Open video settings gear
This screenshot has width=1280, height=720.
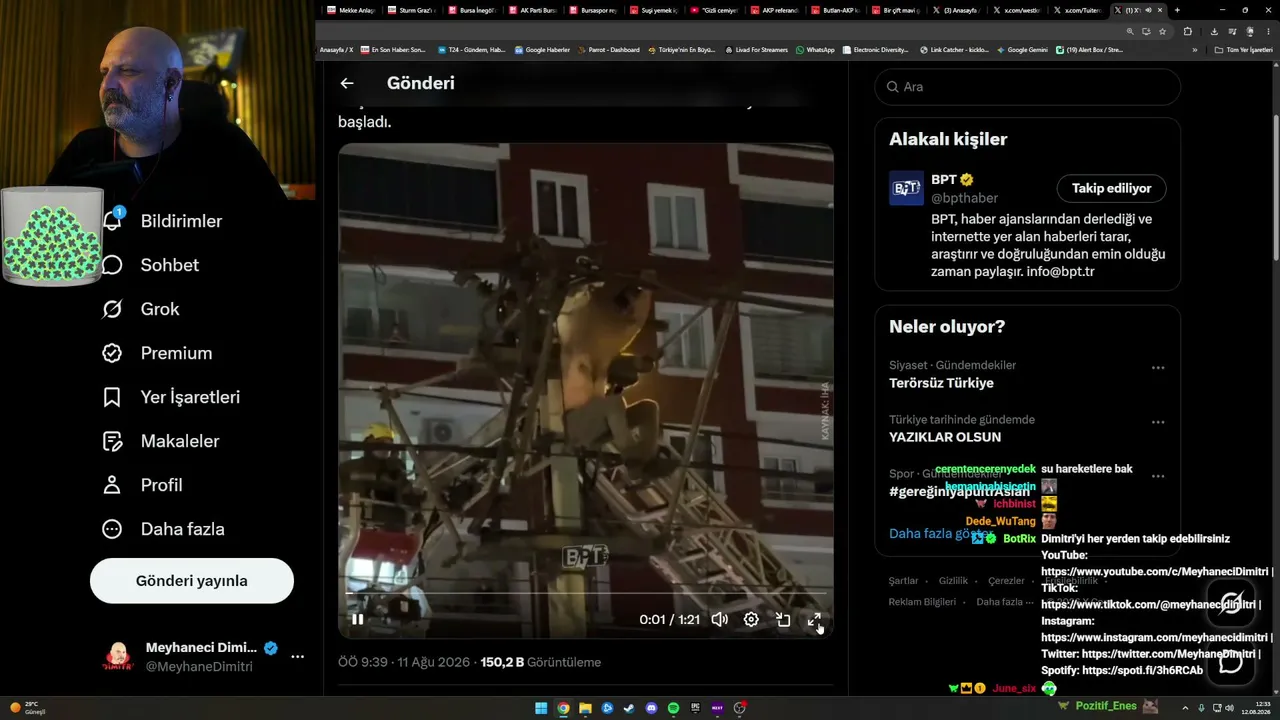(751, 619)
